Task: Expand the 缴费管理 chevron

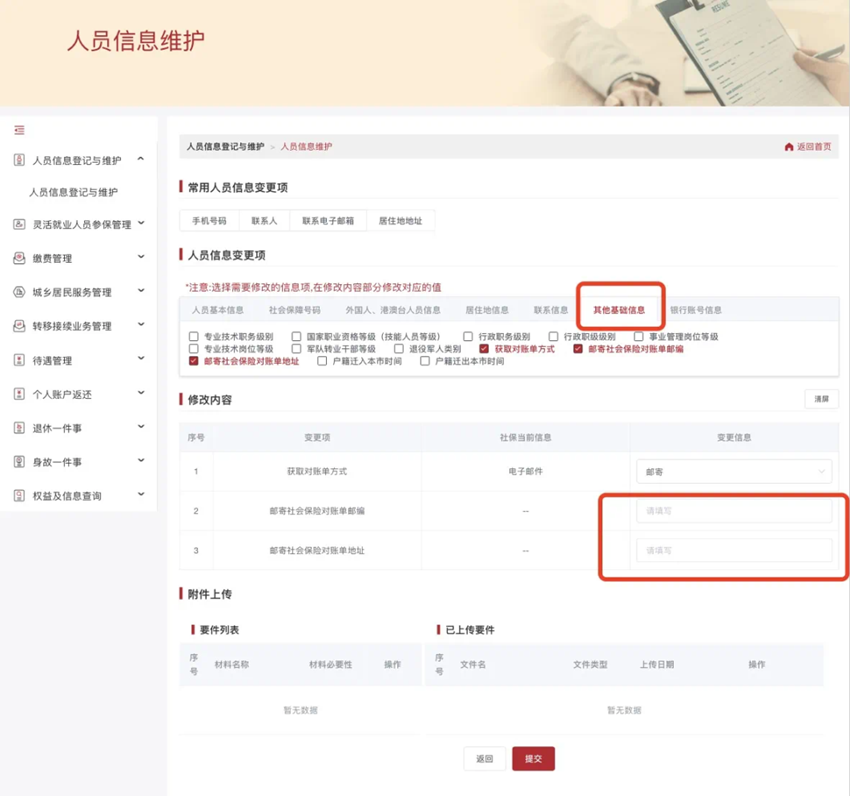Action: click(x=141, y=257)
